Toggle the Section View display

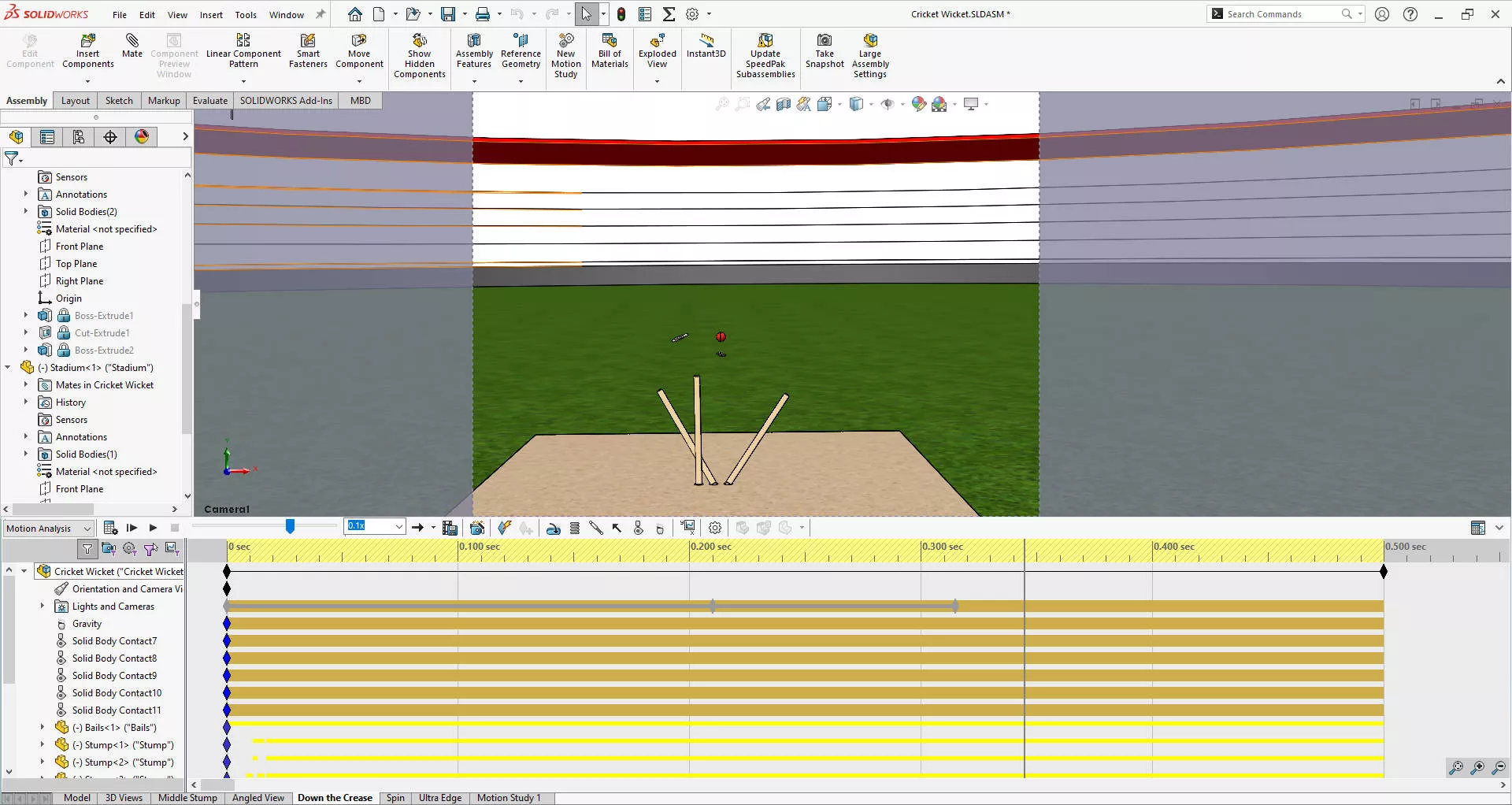coord(784,103)
